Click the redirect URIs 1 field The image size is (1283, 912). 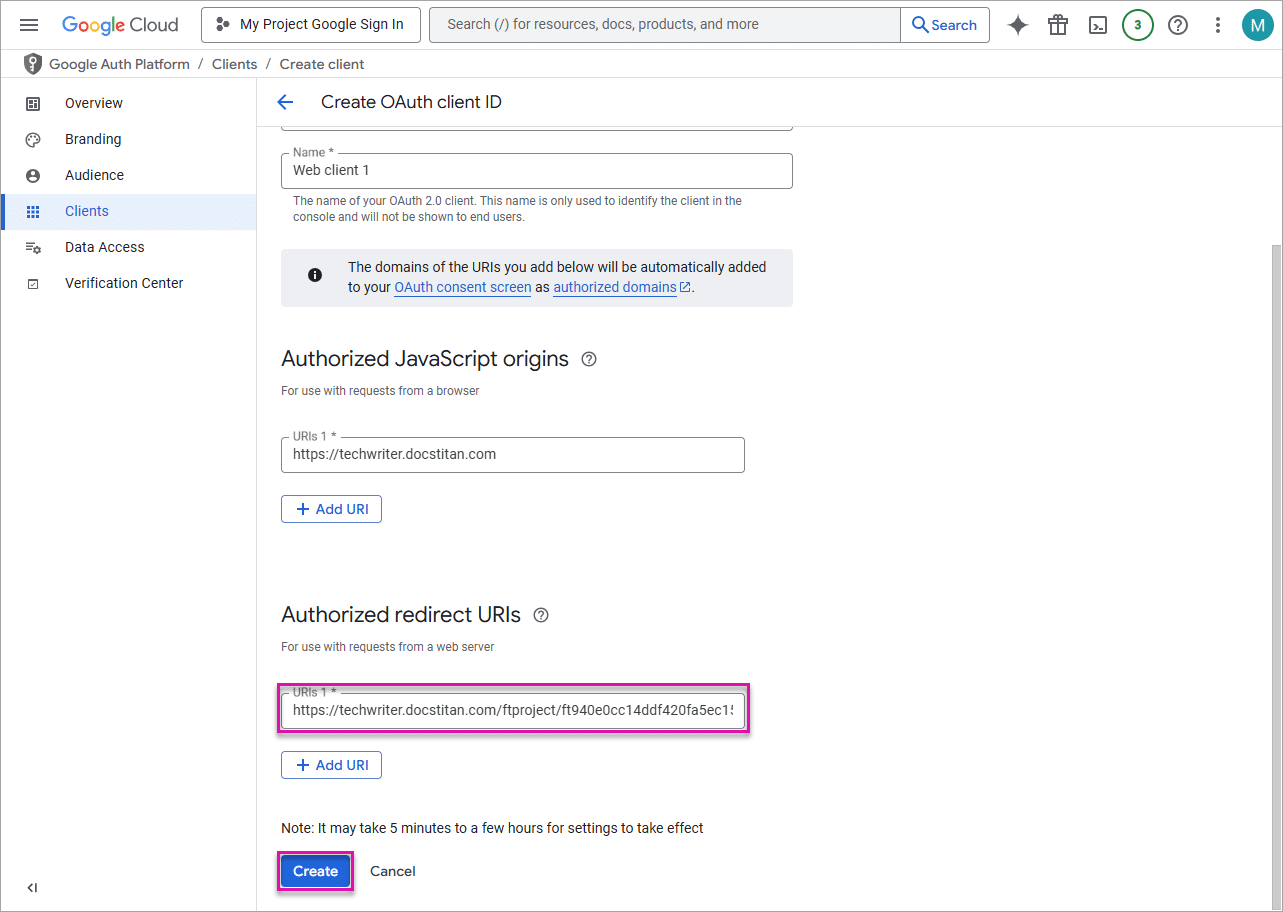point(513,711)
